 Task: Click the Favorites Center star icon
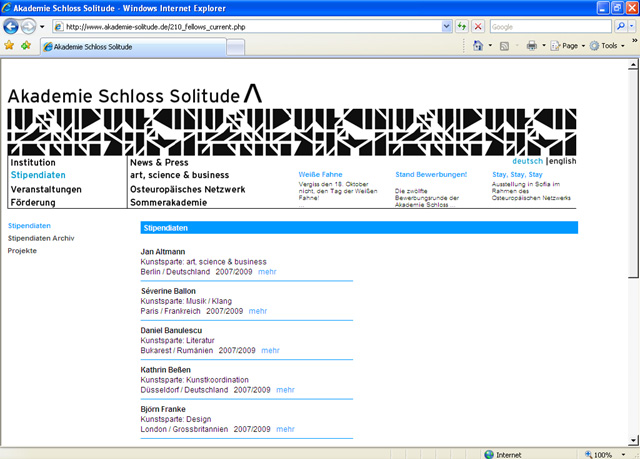[9, 46]
